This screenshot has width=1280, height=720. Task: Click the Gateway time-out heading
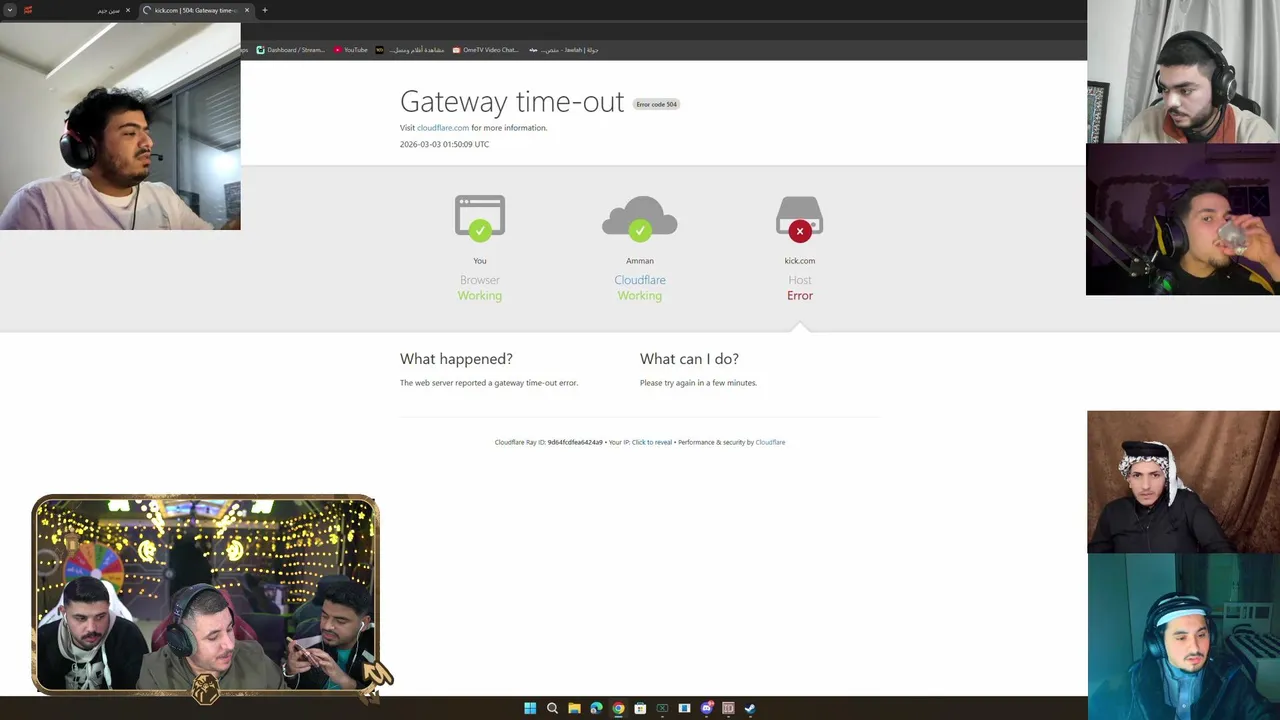click(x=512, y=101)
